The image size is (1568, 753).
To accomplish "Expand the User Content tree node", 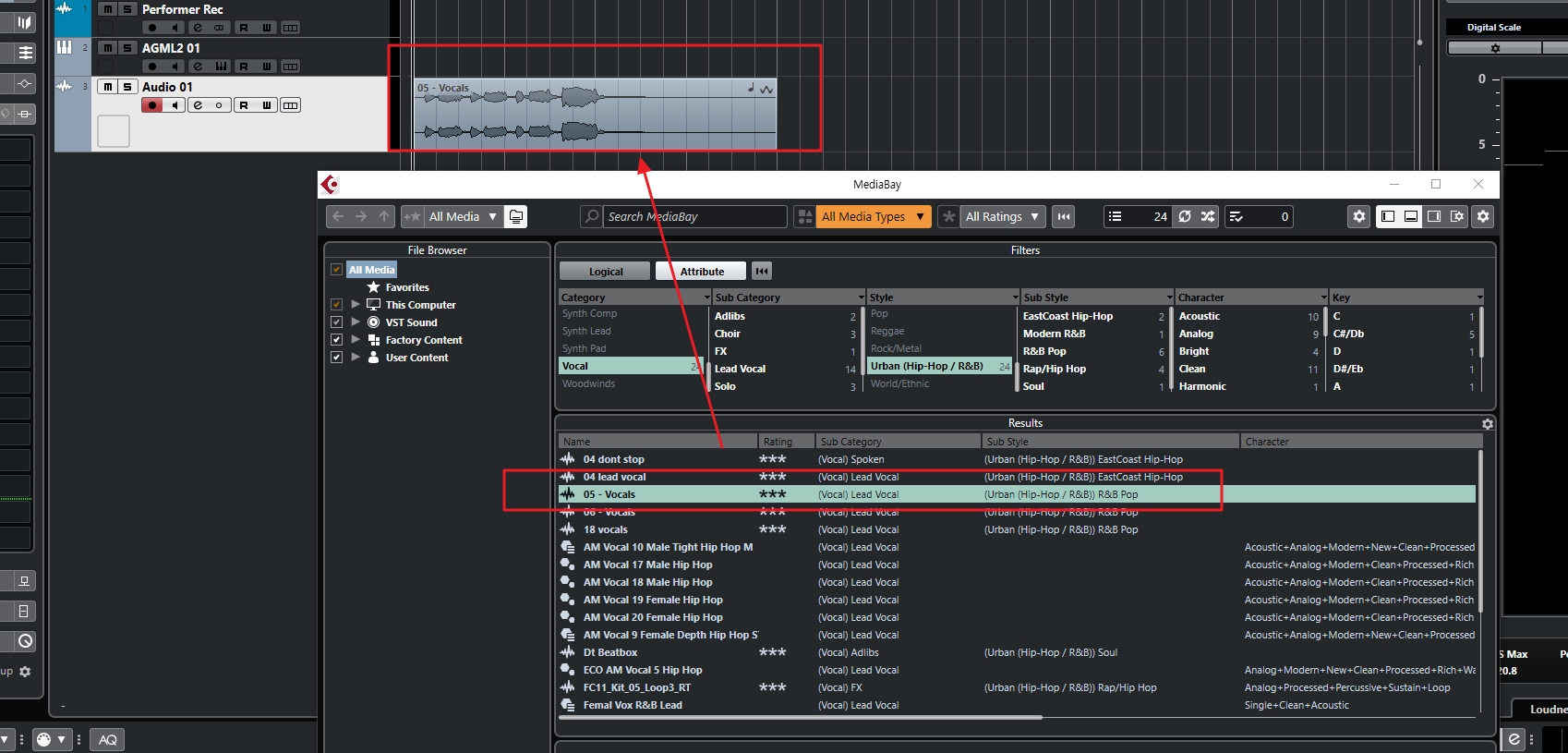I will pyautogui.click(x=356, y=357).
